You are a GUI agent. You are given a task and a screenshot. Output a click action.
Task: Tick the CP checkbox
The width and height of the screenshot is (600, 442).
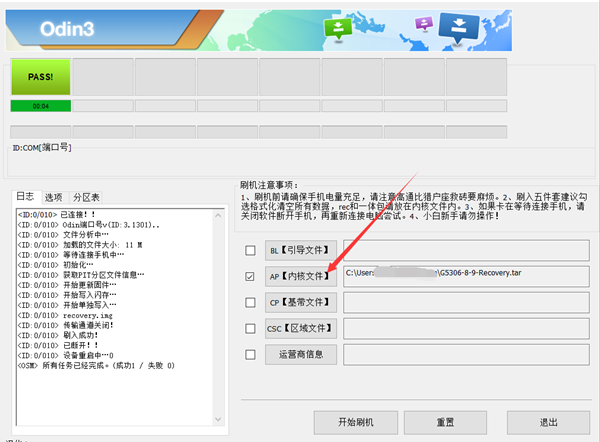point(250,302)
